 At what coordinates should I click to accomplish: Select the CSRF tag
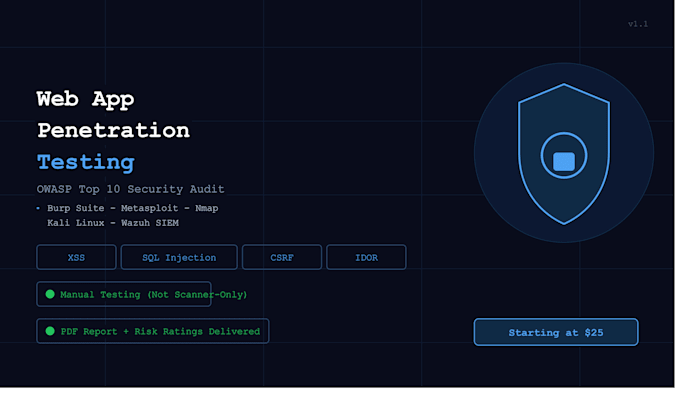[282, 257]
